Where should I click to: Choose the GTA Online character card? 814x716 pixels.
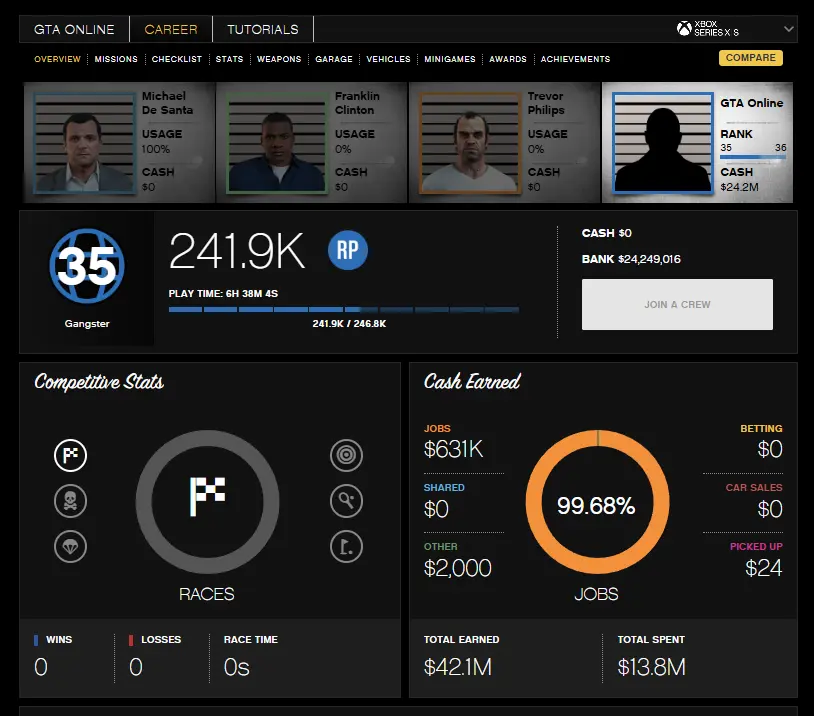click(698, 142)
